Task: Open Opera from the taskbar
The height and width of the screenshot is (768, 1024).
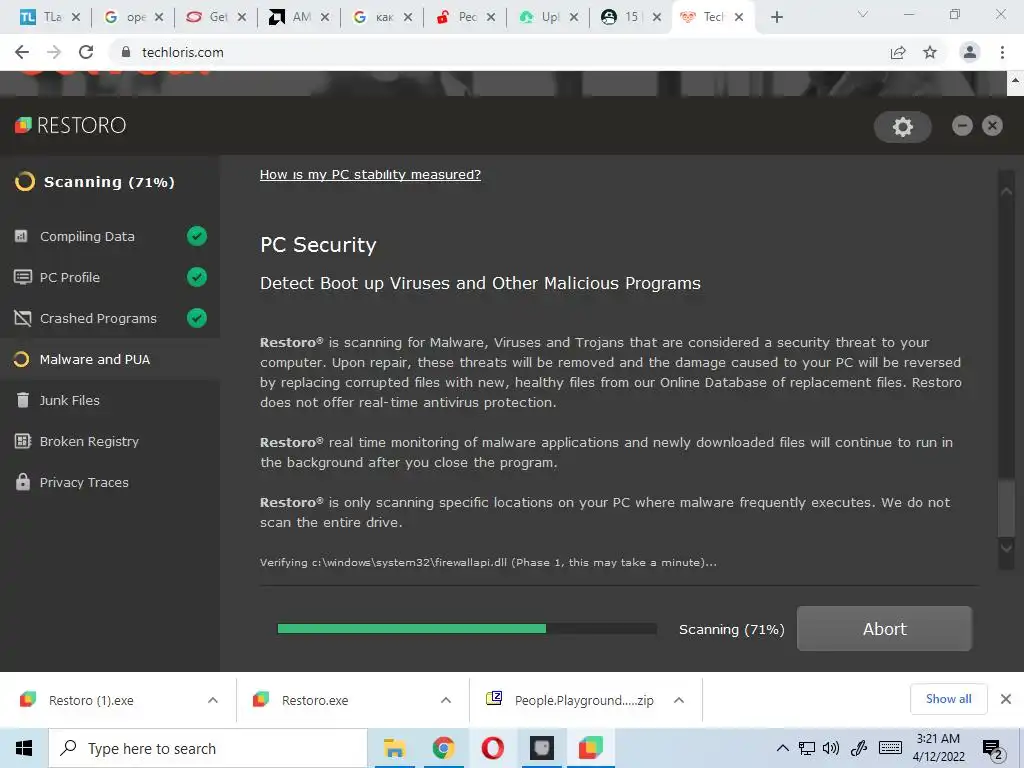Action: point(492,748)
